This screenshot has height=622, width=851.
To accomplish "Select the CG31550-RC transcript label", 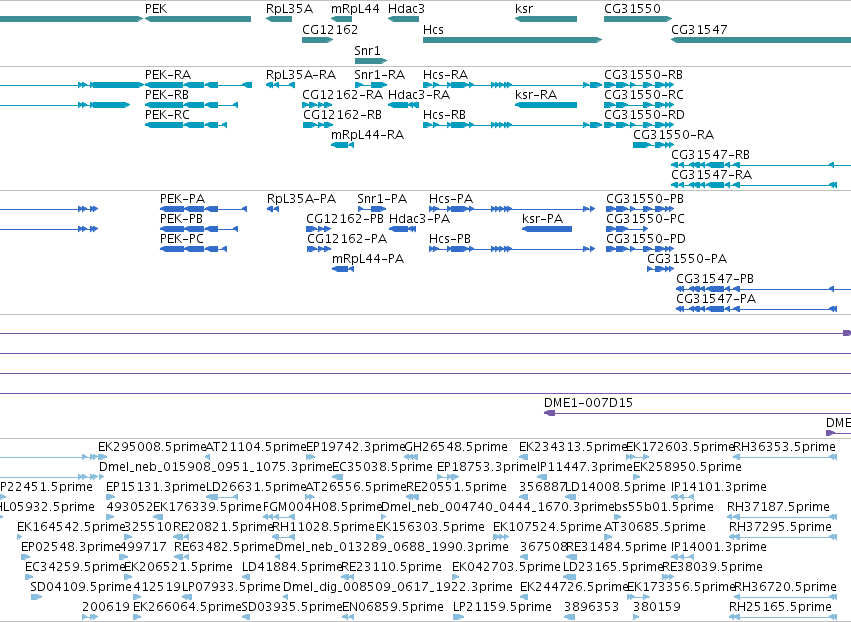I will tap(644, 94).
